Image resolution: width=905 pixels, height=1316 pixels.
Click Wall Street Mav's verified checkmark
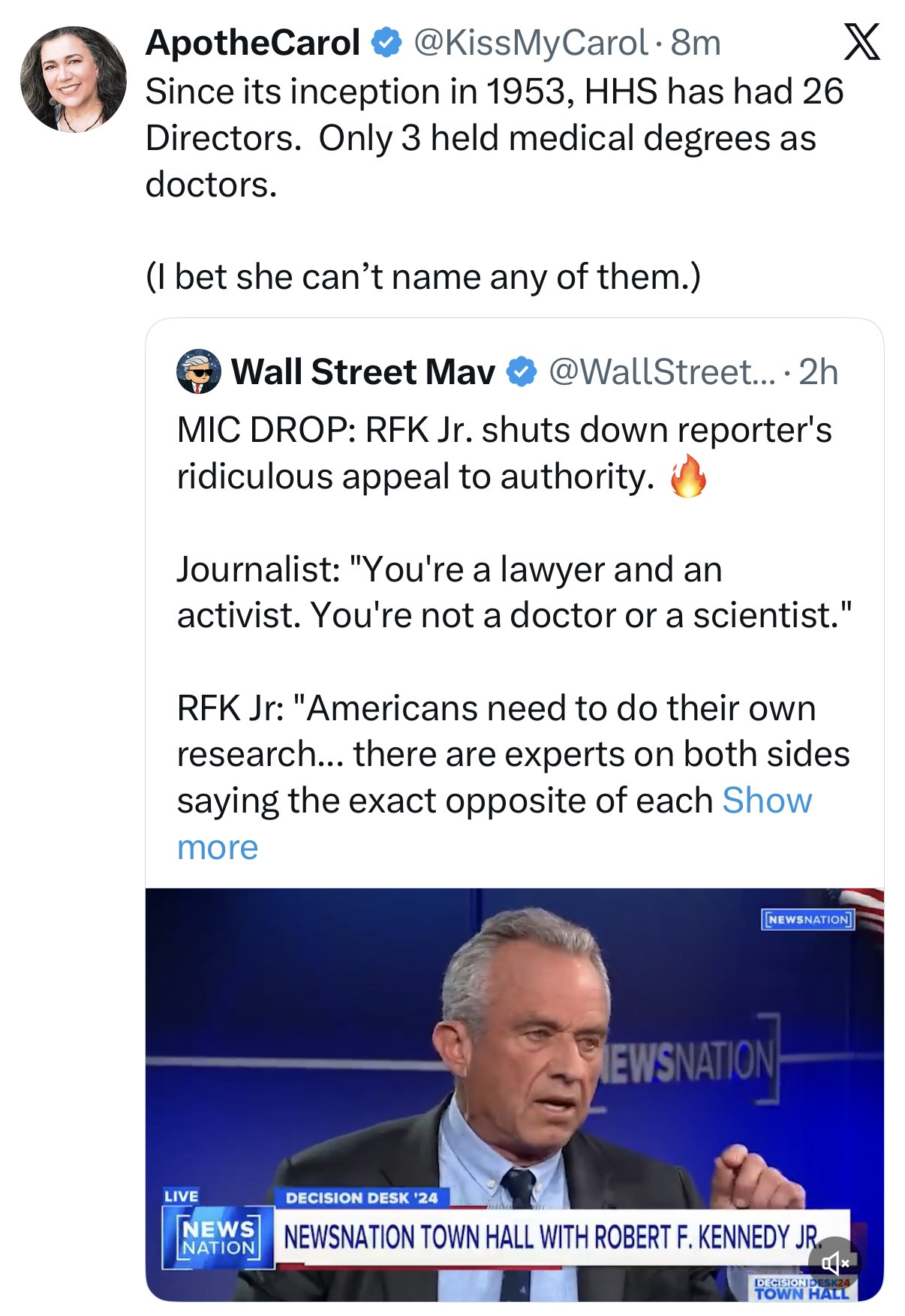[x=522, y=372]
